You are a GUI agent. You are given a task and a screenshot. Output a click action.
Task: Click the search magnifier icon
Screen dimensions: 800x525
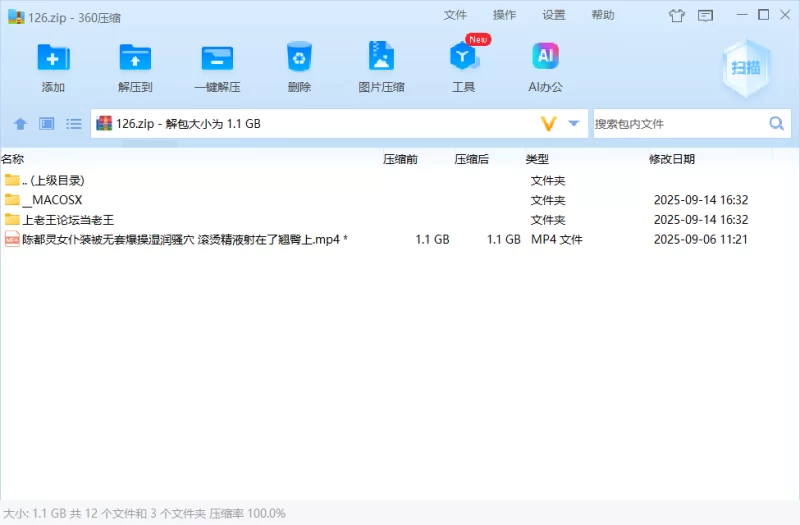click(x=777, y=123)
